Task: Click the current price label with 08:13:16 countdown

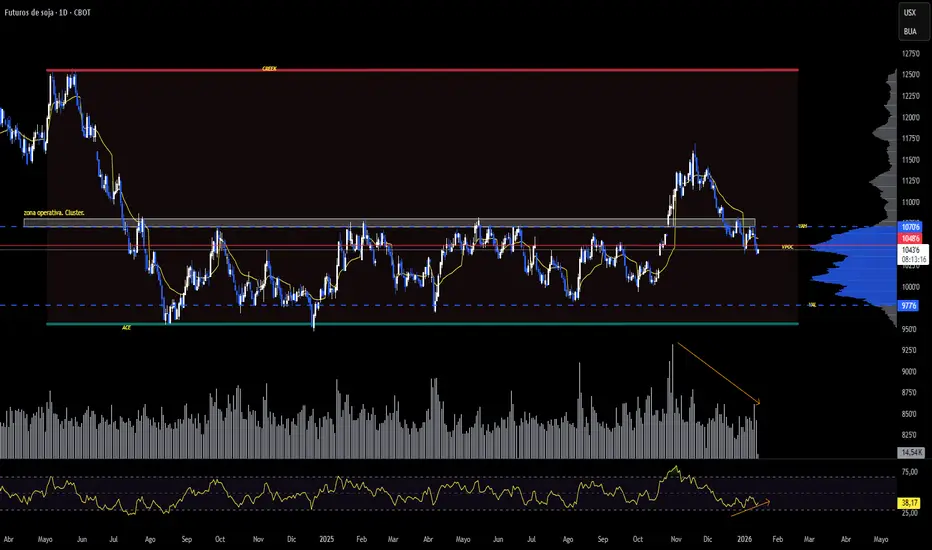Action: 914,254
